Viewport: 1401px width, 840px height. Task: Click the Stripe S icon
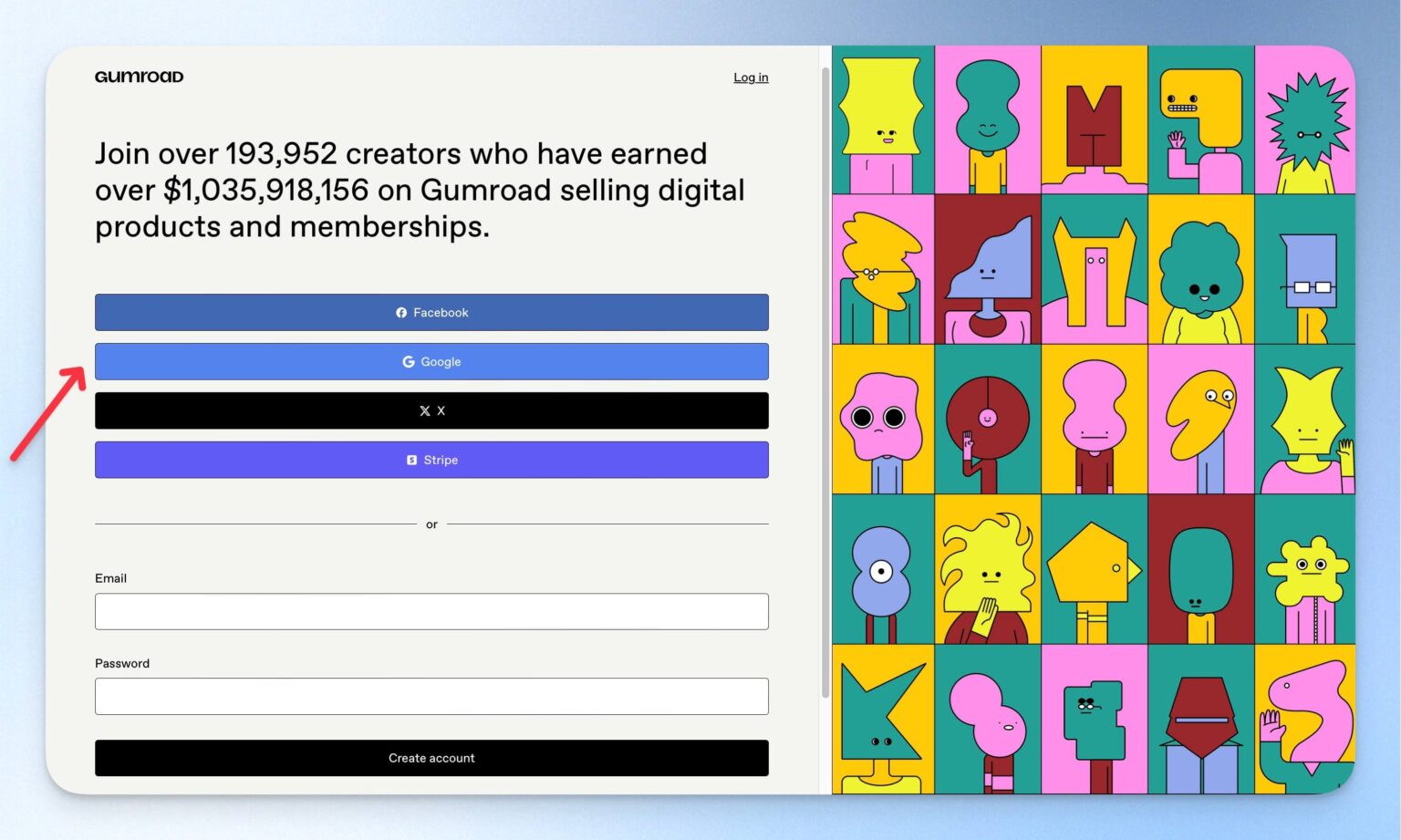(x=411, y=461)
